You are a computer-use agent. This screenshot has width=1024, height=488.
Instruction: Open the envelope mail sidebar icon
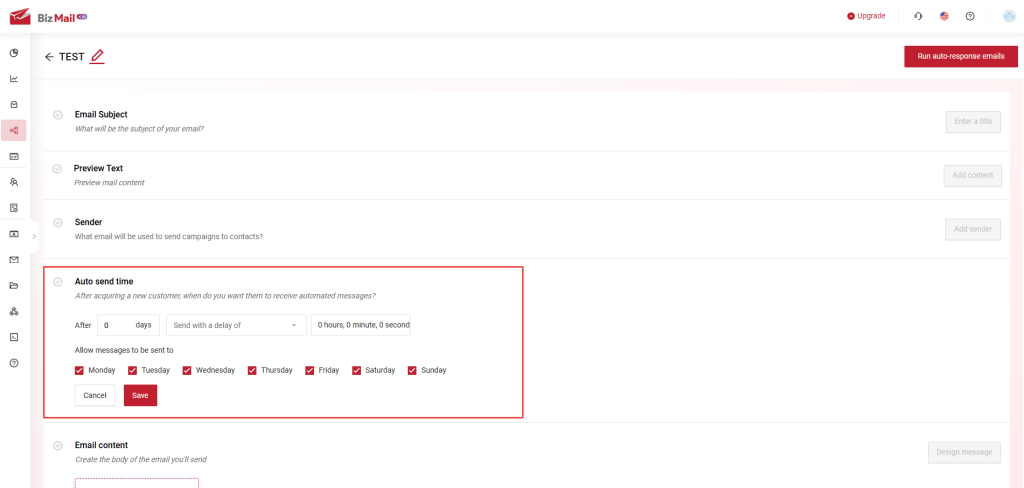[x=14, y=260]
